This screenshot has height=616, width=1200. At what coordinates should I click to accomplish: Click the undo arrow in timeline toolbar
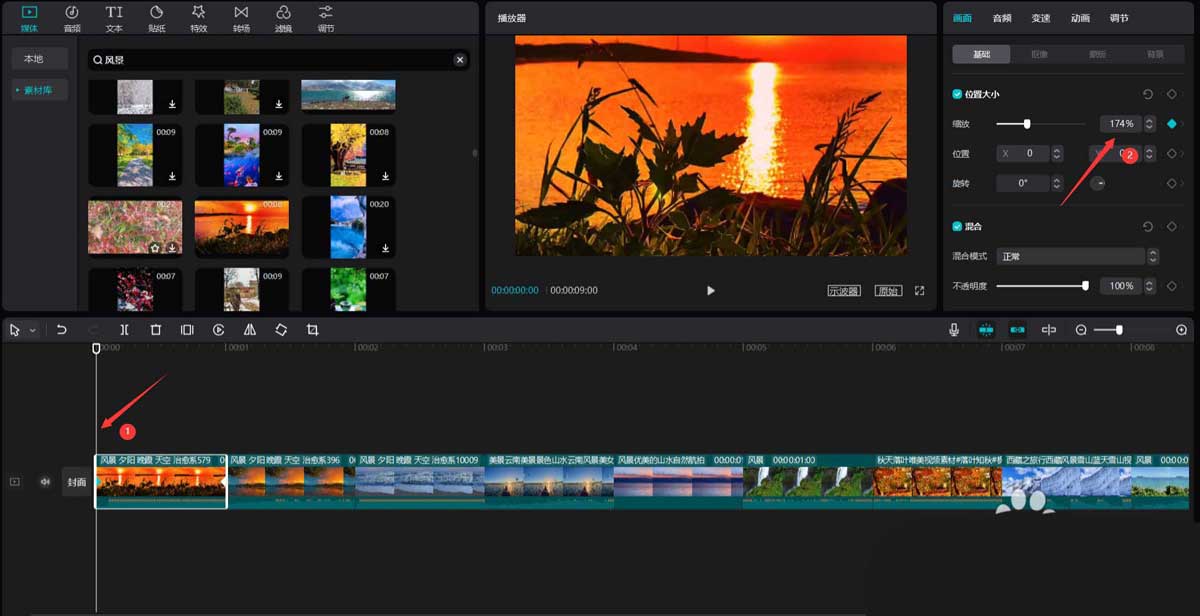tap(61, 330)
